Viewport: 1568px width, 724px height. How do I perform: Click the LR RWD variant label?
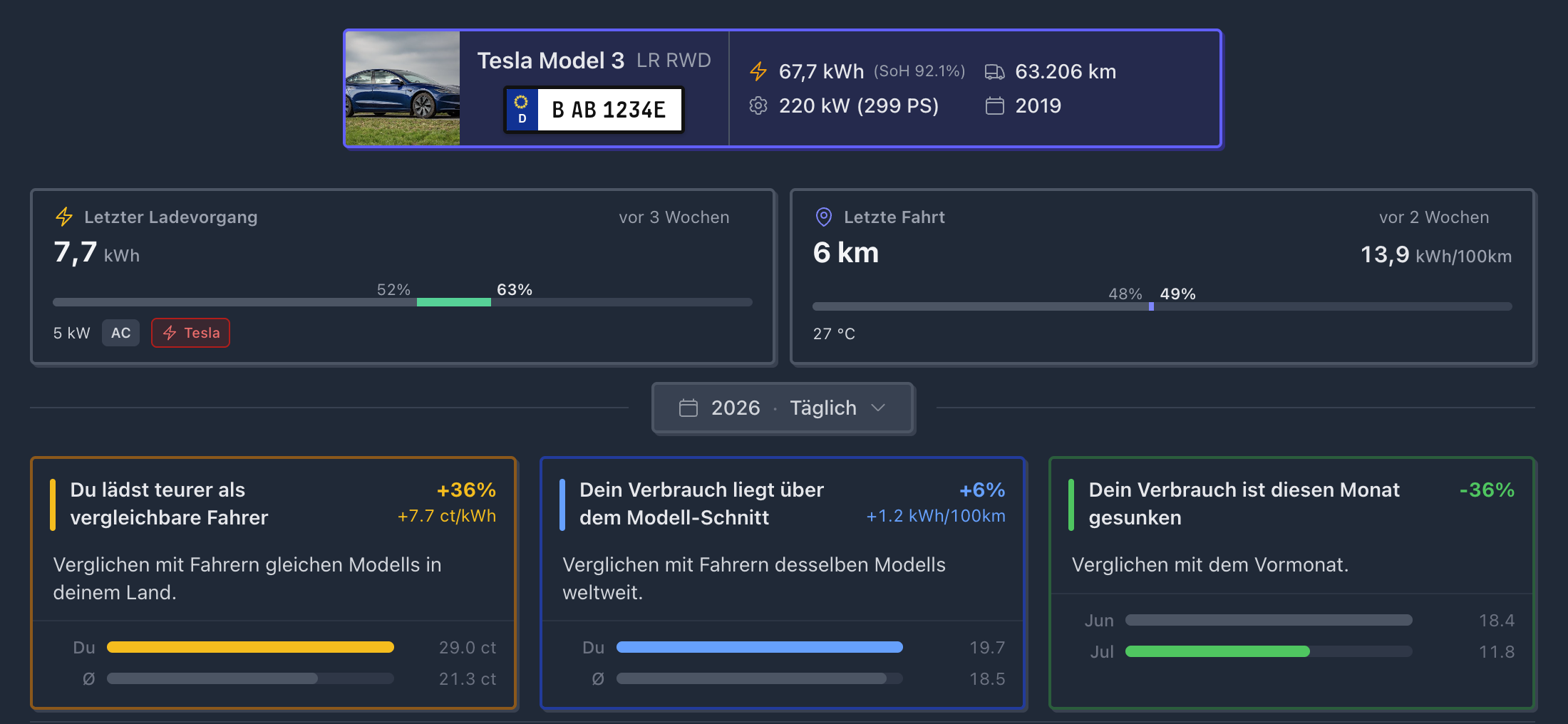(x=674, y=61)
